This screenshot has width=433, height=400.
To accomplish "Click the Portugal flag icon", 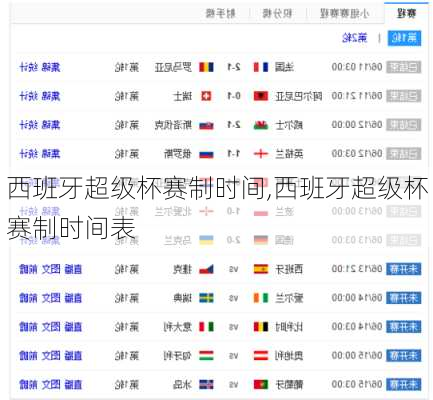I will tap(261, 385).
